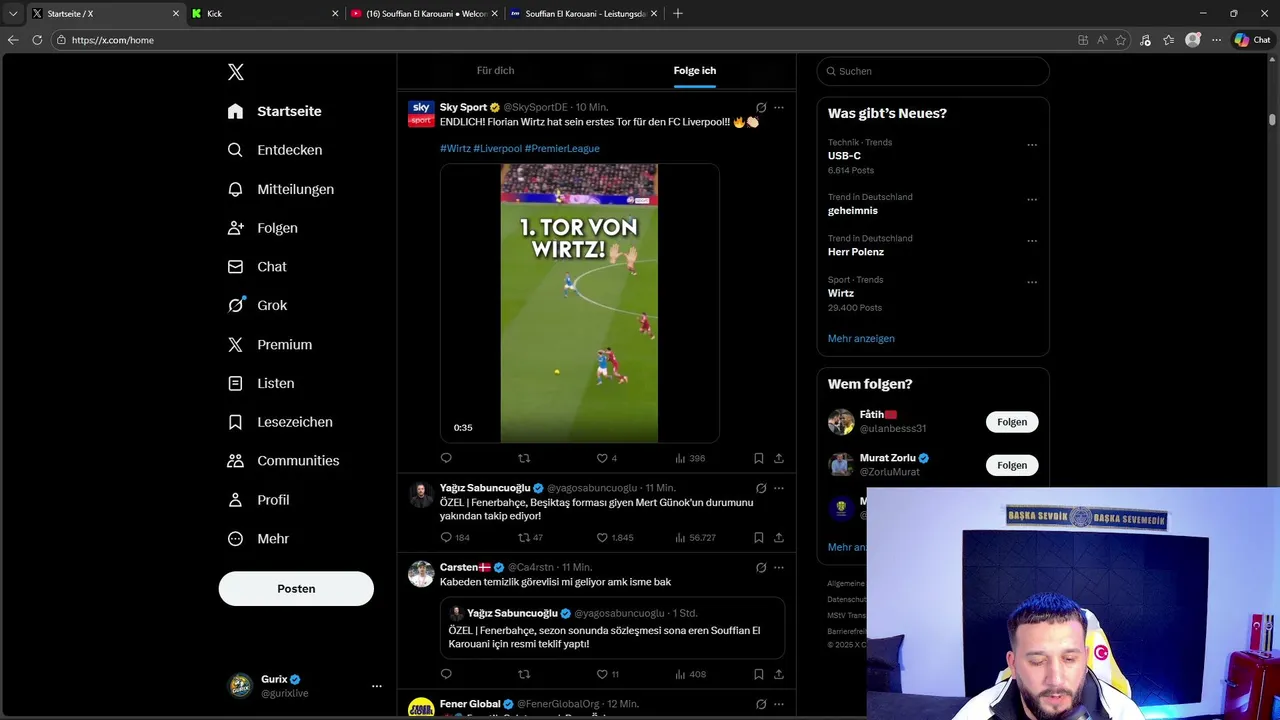
Task: Switch to the Für dich tab
Action: coord(495,71)
